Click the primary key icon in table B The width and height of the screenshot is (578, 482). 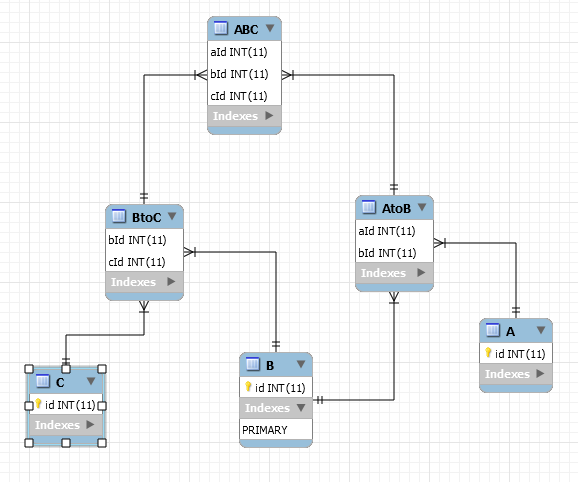click(x=248, y=387)
